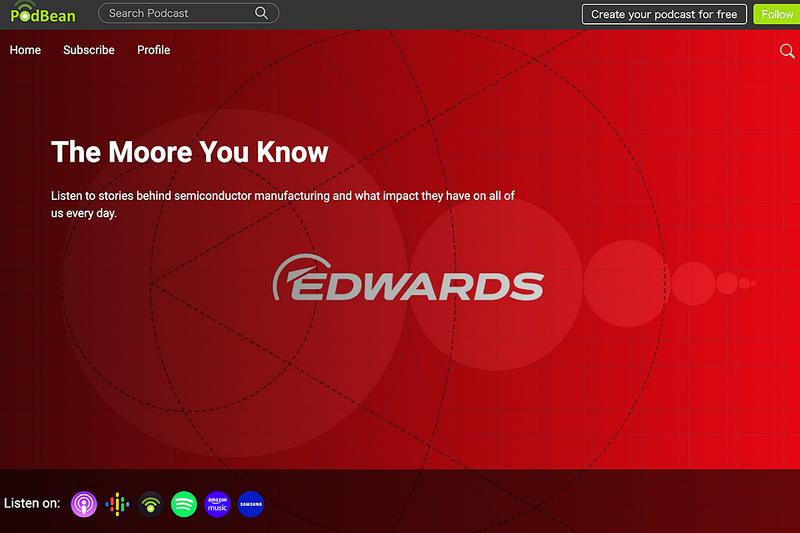Image resolution: width=800 pixels, height=533 pixels.
Task: Click the Edwards logo banner
Action: tap(408, 278)
